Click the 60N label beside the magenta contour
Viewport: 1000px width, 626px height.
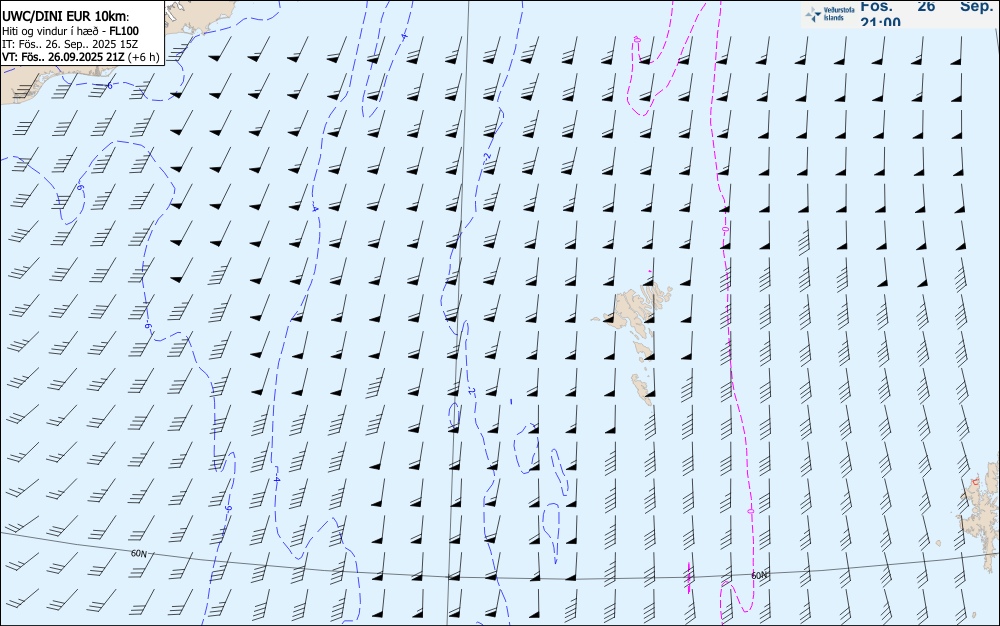coord(759,575)
